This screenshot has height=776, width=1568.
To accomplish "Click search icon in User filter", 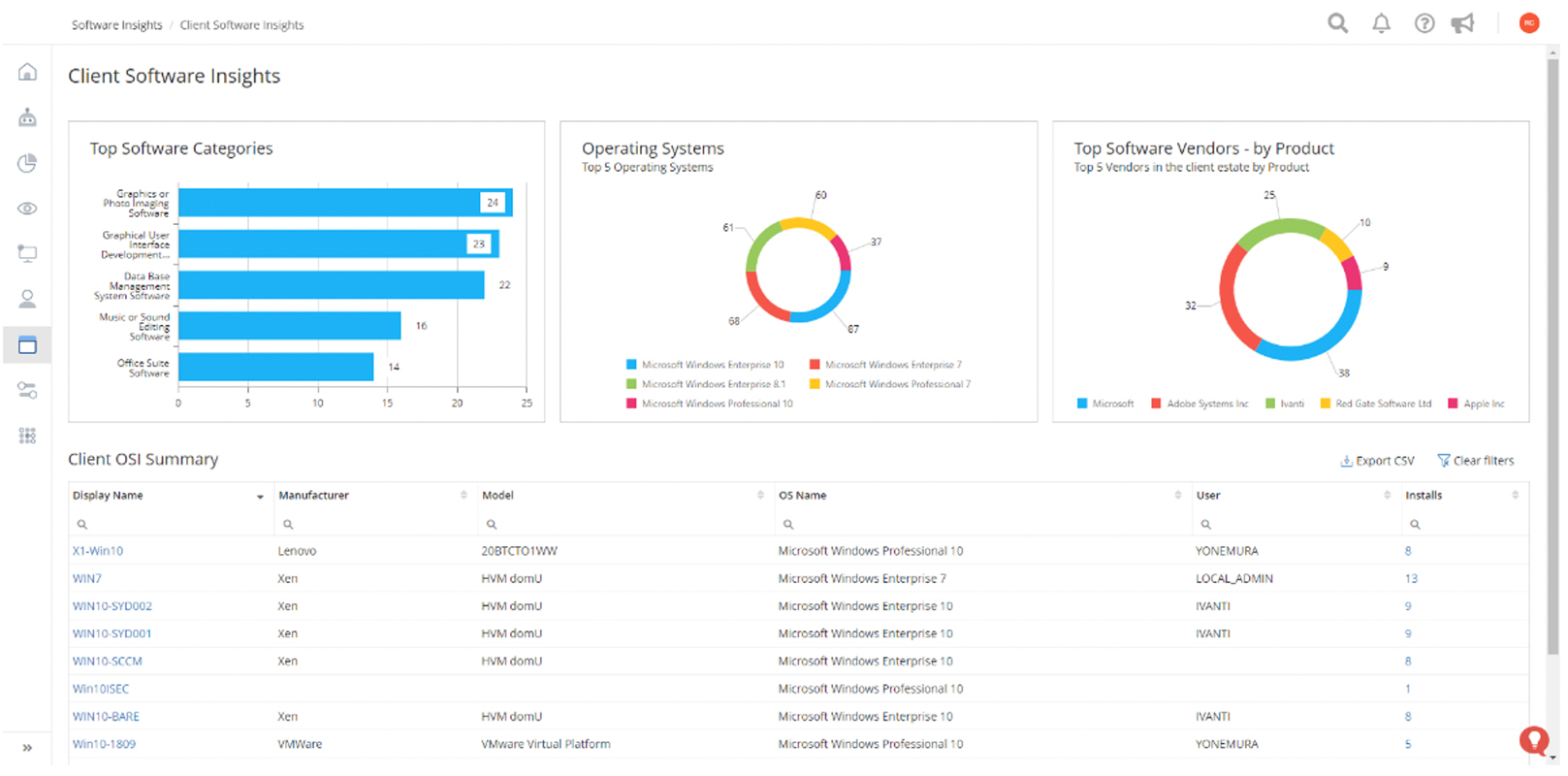I will (x=1205, y=524).
